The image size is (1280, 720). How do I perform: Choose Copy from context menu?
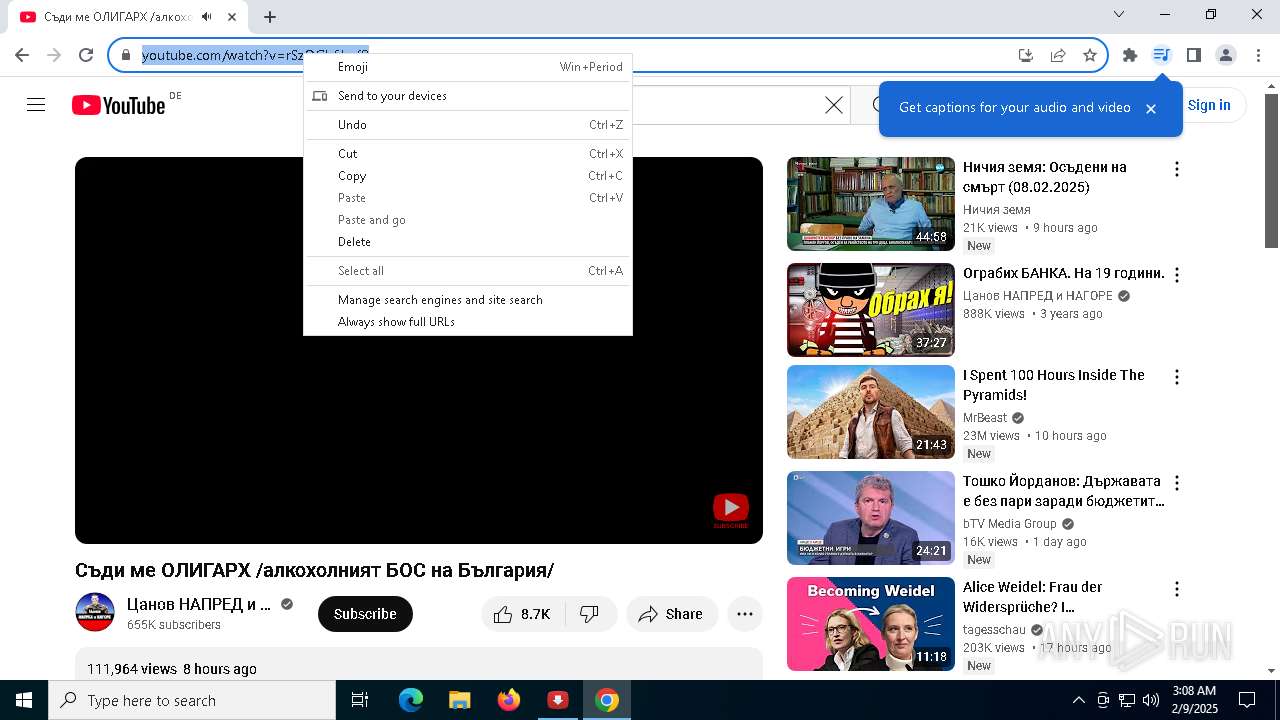468,176
